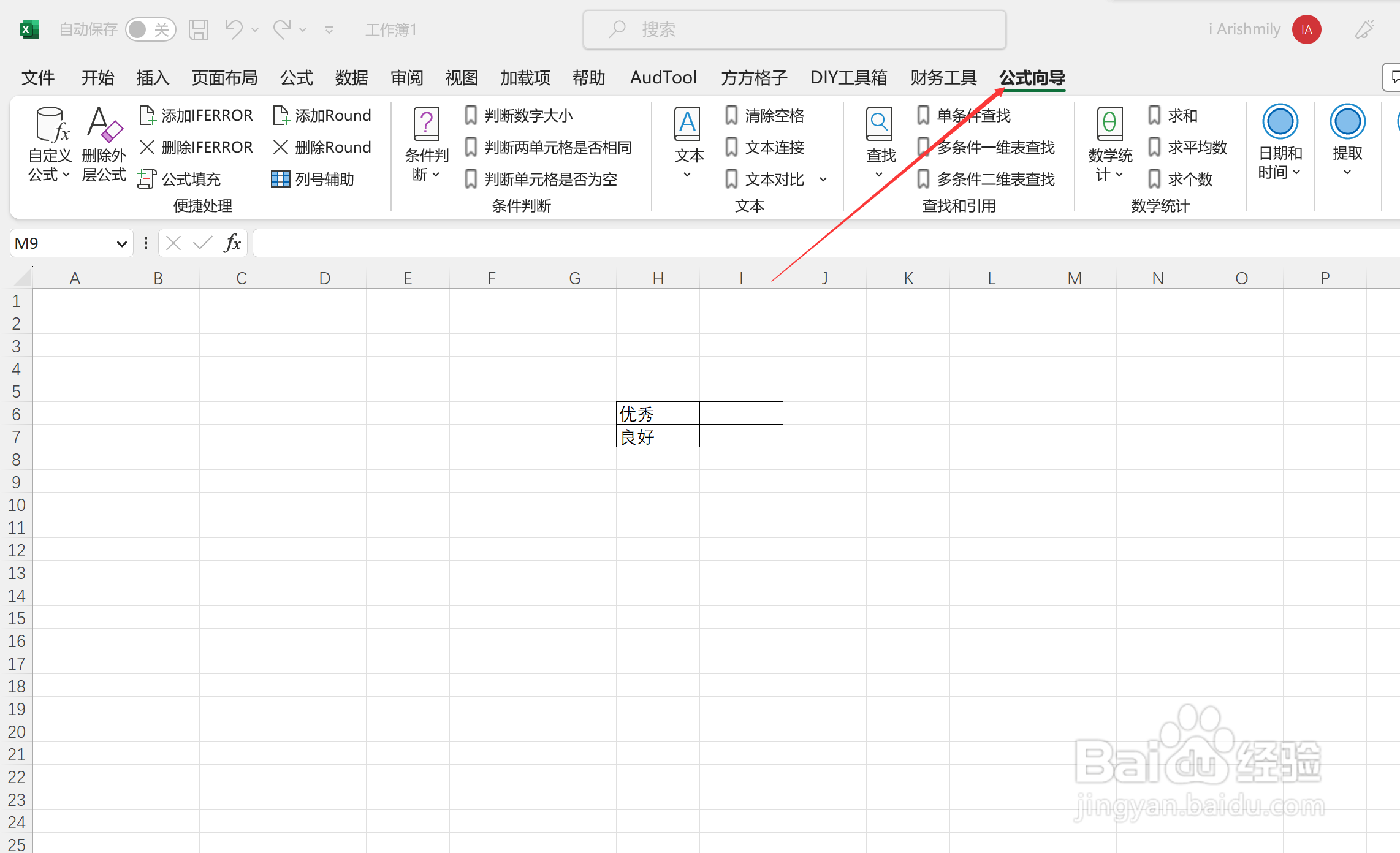
Task: Click the 公式填充 icon
Action: [146, 179]
